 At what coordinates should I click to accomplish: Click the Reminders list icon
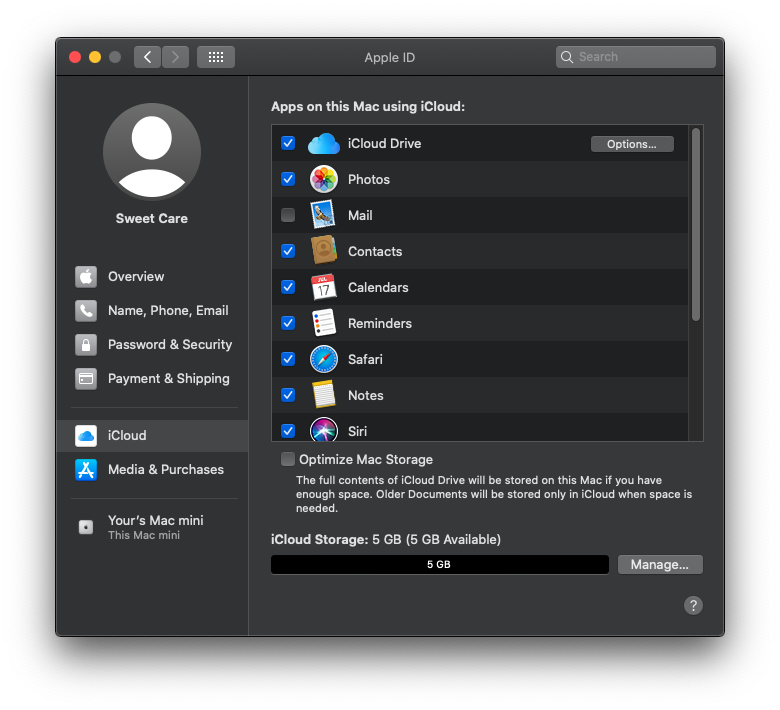pyautogui.click(x=323, y=323)
